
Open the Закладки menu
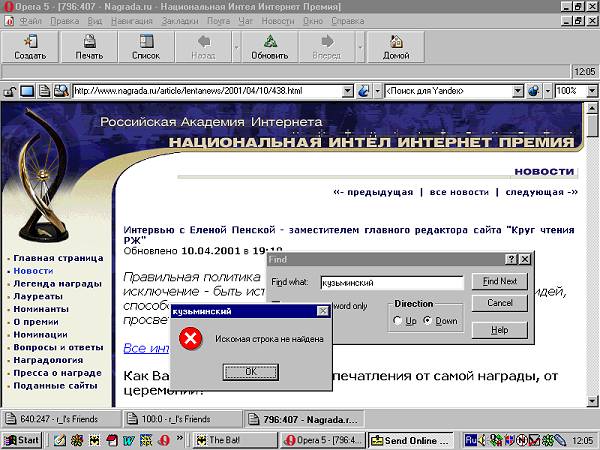coord(180,20)
